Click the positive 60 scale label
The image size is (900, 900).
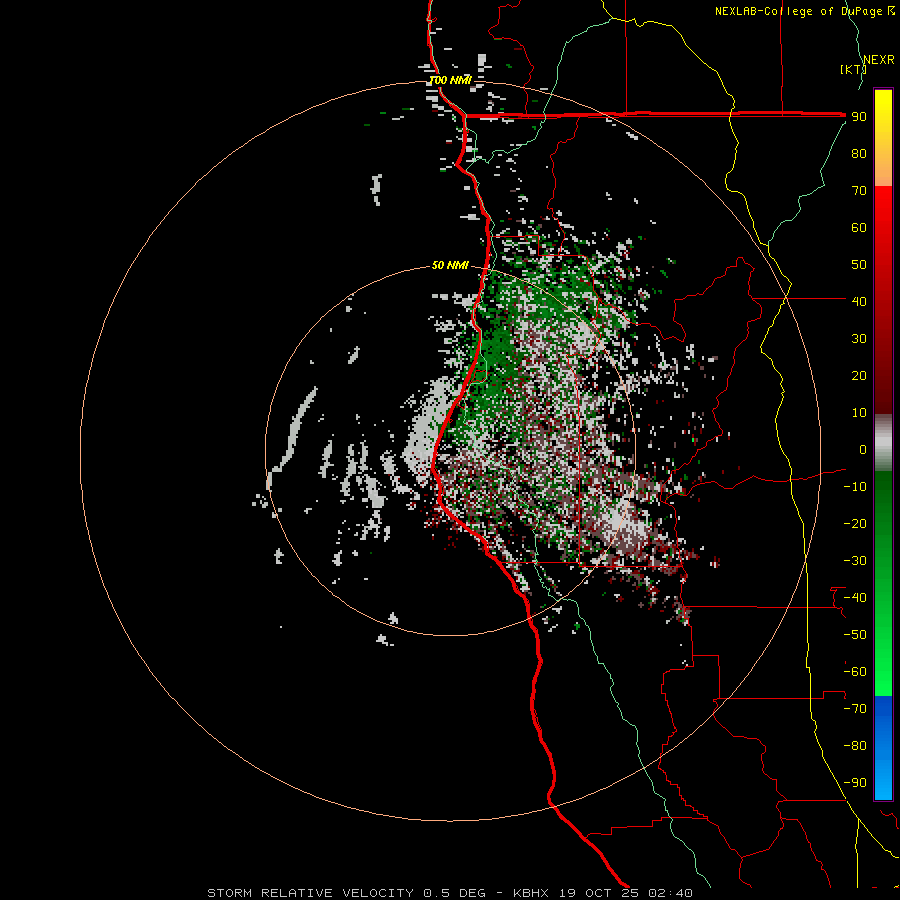(859, 227)
